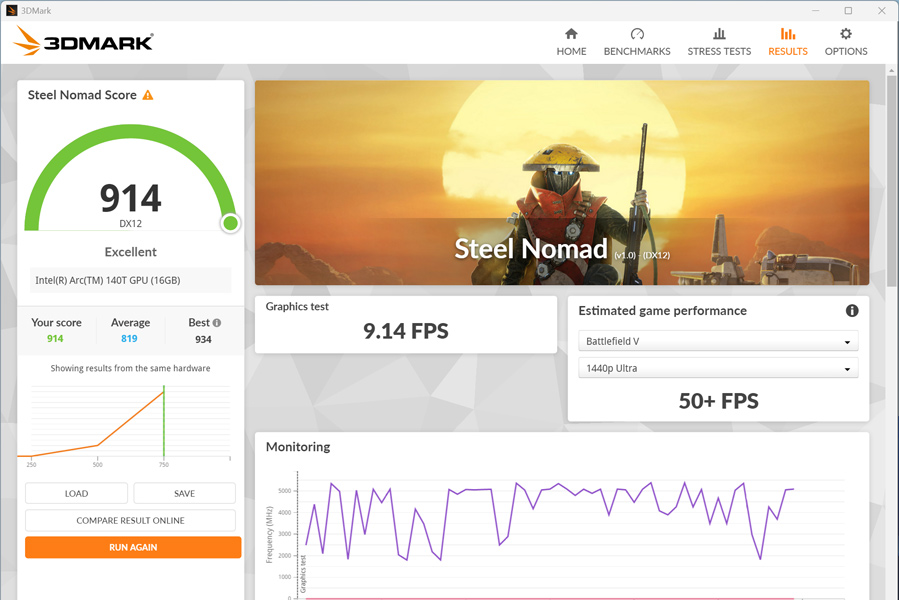Click the Estimated game performance info icon

[852, 311]
